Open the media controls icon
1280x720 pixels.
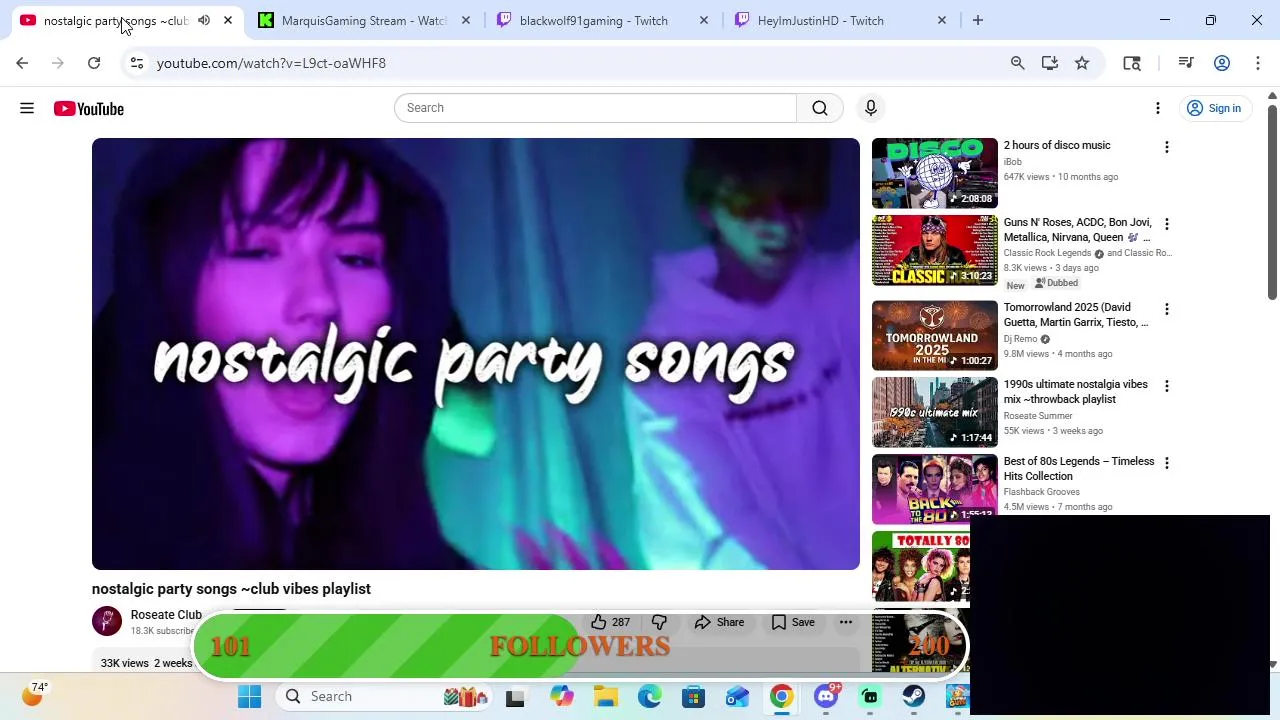[x=1186, y=63]
